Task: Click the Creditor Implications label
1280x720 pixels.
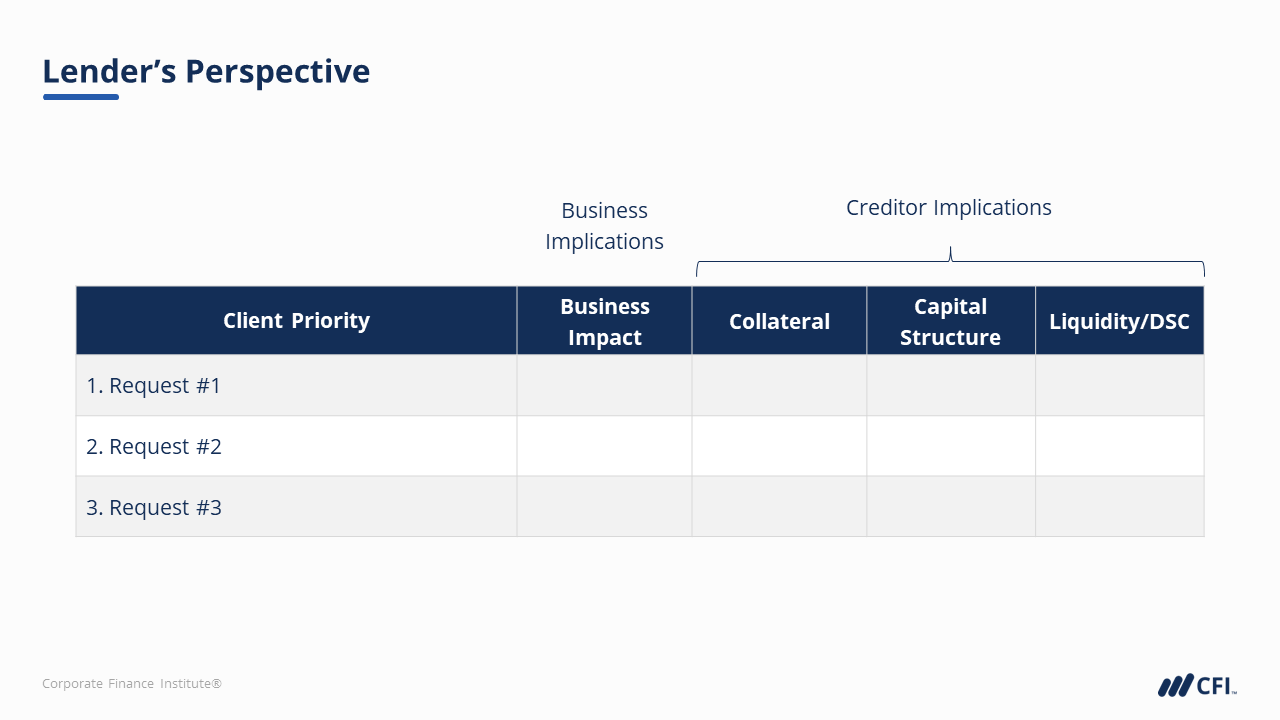Action: [948, 207]
